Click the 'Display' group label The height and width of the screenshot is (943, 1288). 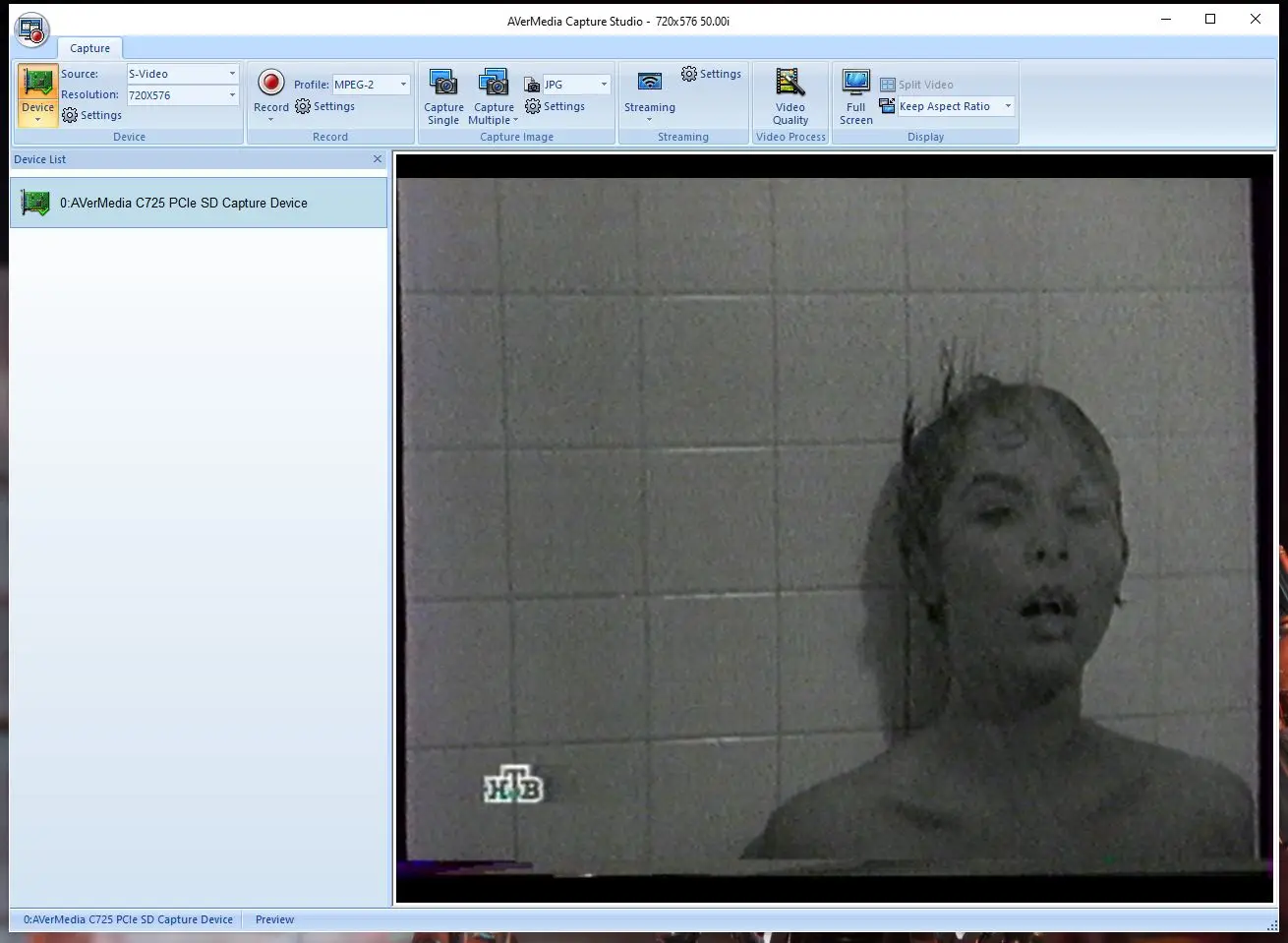coord(925,137)
